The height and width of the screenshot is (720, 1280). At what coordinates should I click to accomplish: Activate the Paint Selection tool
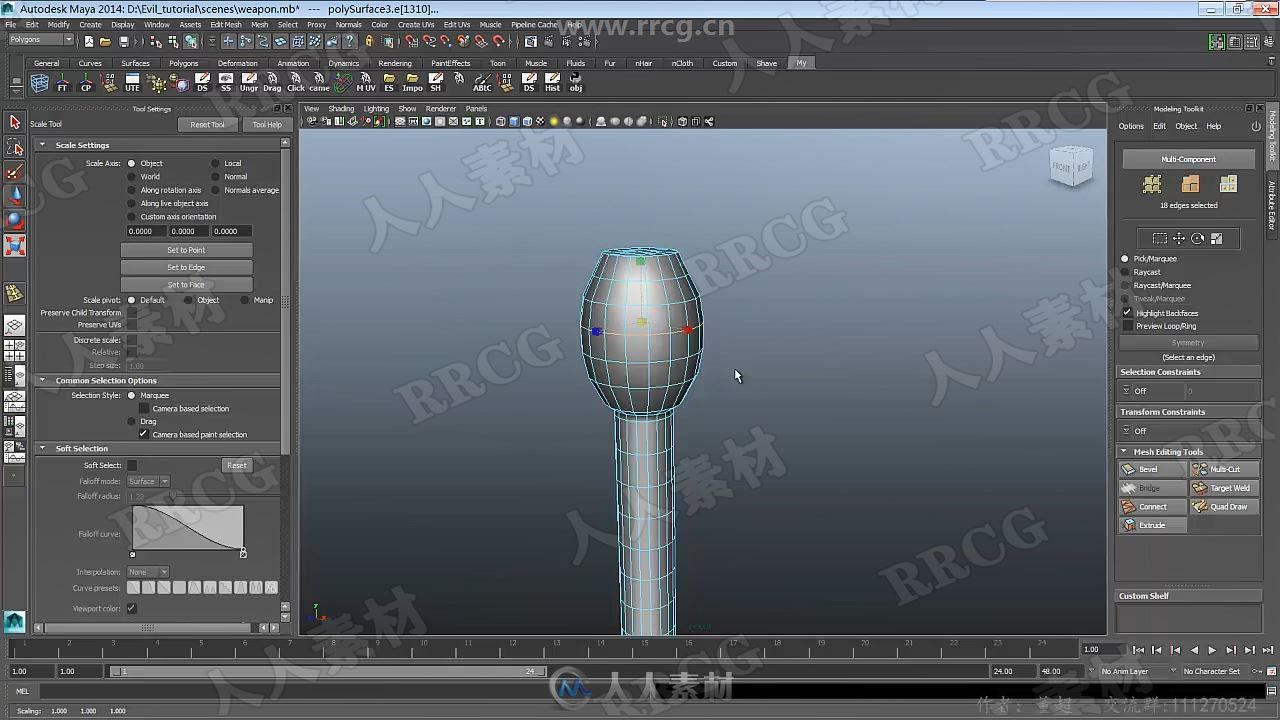click(x=15, y=172)
